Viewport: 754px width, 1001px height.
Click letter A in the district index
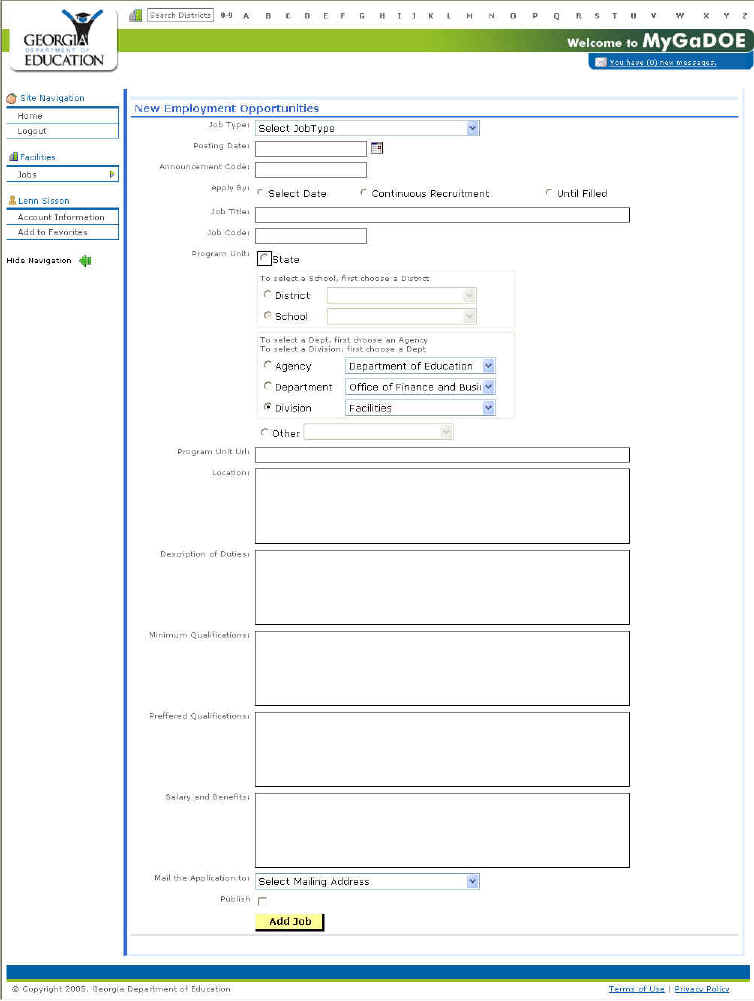point(246,15)
